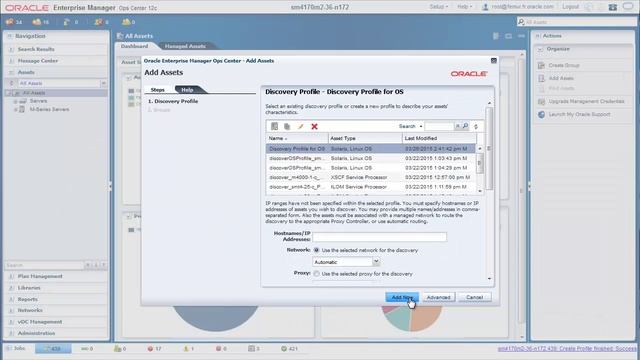
Task: Click the highlighted 438 jobs status item
Action: click(x=53, y=349)
